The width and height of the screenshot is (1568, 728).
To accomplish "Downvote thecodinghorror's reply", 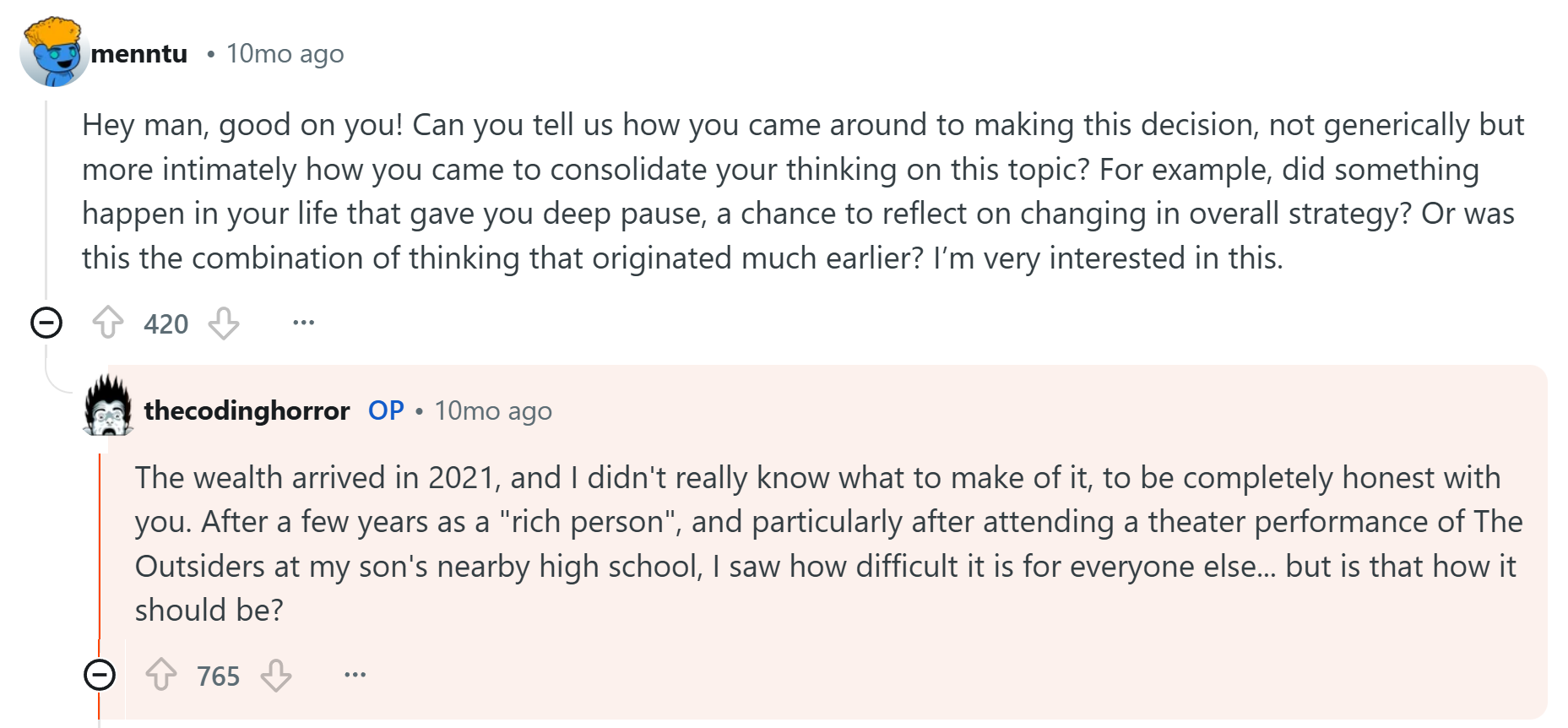I will pos(277,675).
